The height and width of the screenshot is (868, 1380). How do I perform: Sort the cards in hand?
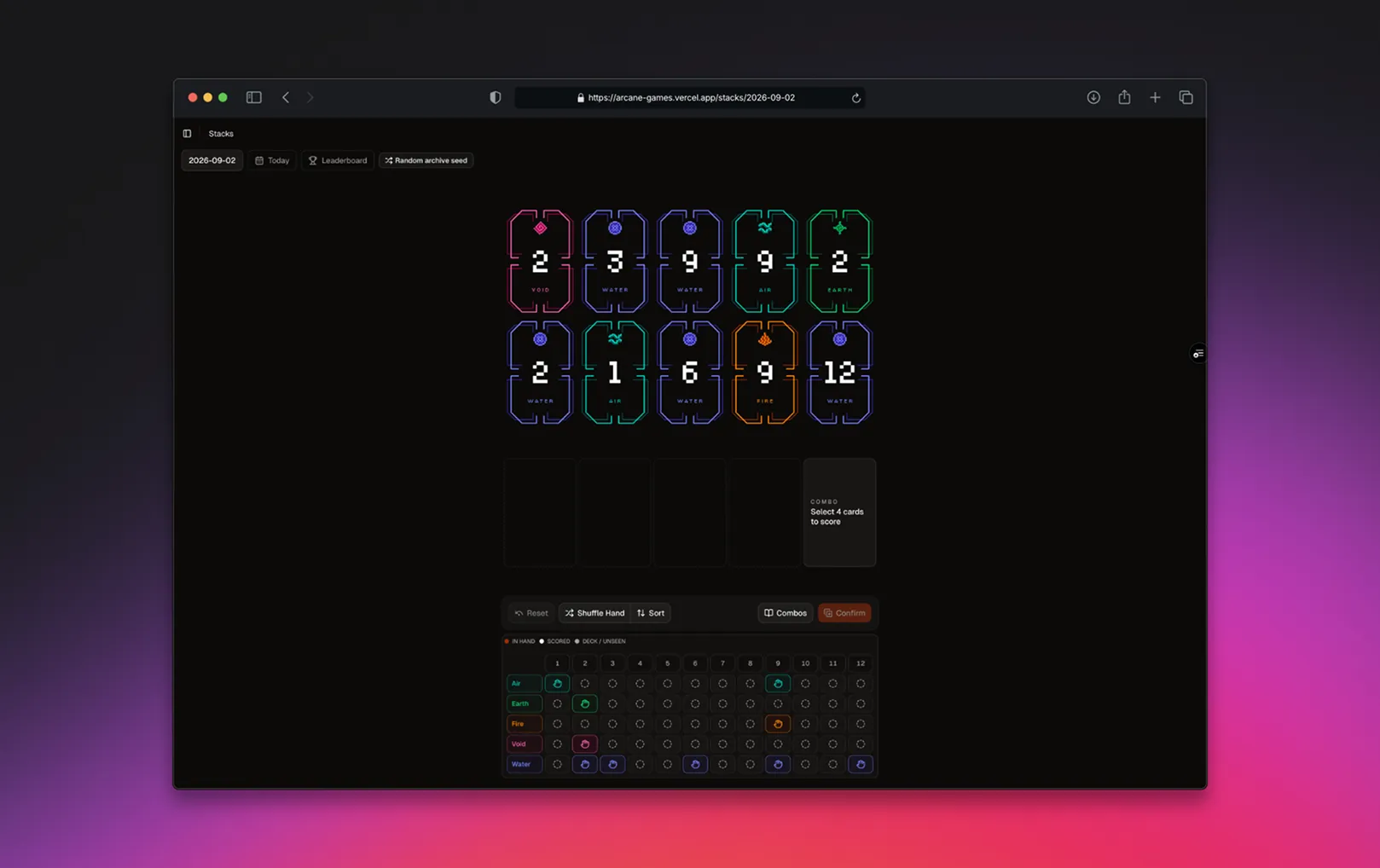(x=651, y=613)
